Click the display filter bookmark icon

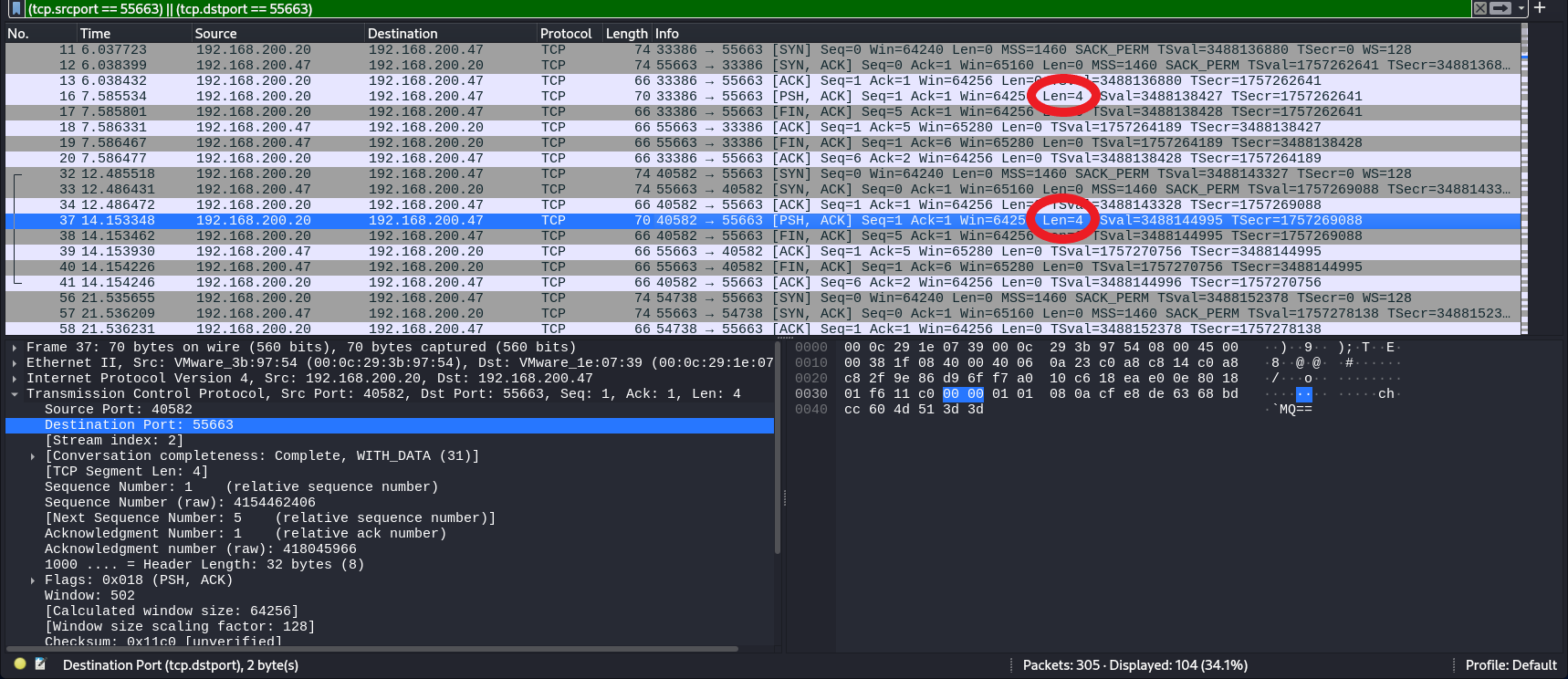tap(16, 8)
